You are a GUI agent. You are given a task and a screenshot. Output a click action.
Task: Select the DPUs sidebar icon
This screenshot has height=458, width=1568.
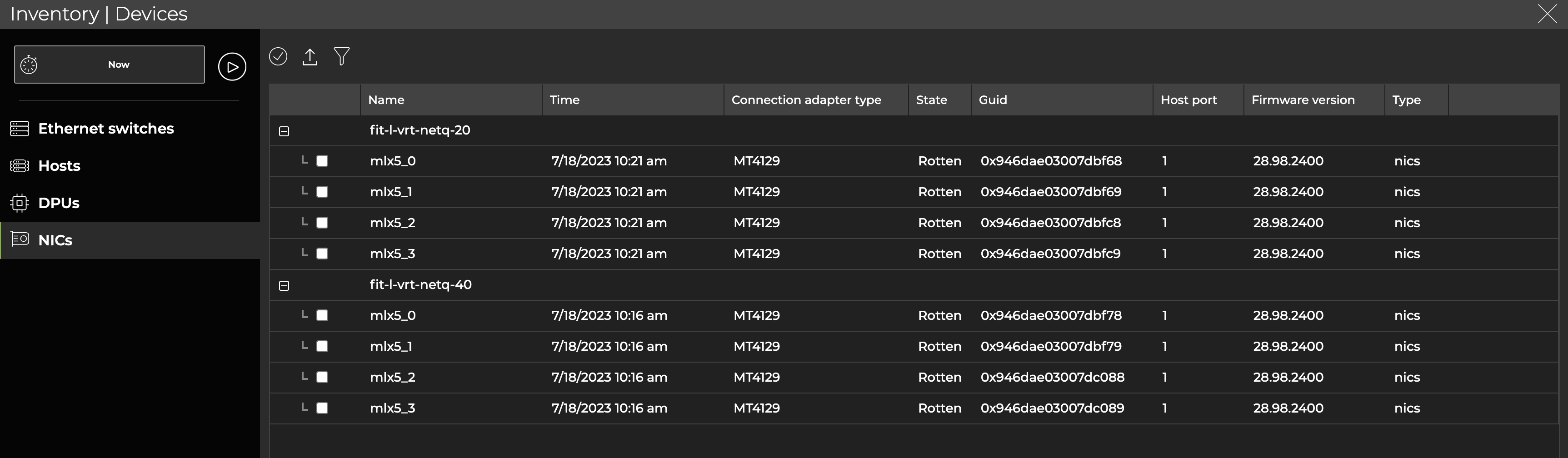pyautogui.click(x=20, y=203)
